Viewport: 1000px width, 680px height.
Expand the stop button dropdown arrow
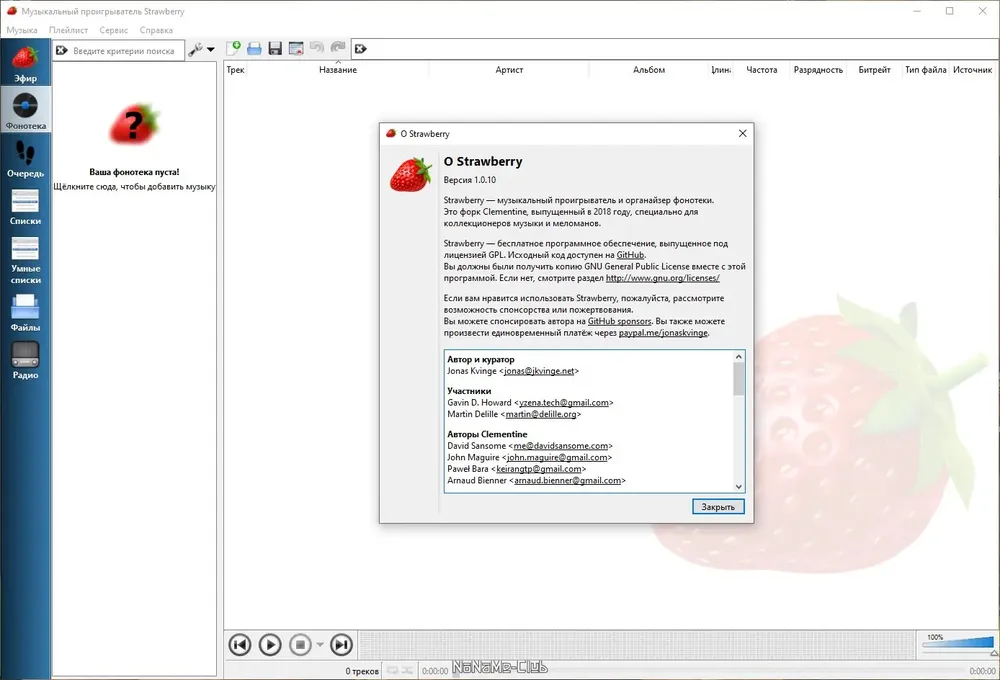click(320, 644)
